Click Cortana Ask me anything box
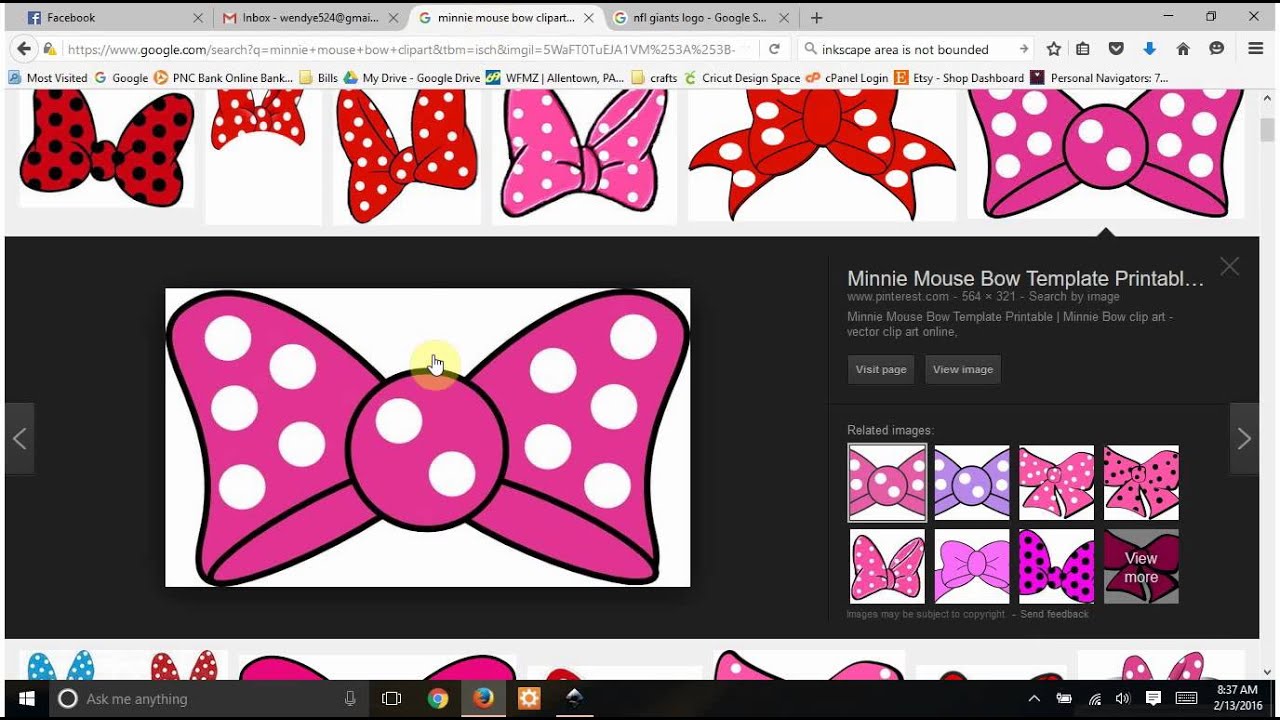Image resolution: width=1280 pixels, height=720 pixels. click(209, 698)
